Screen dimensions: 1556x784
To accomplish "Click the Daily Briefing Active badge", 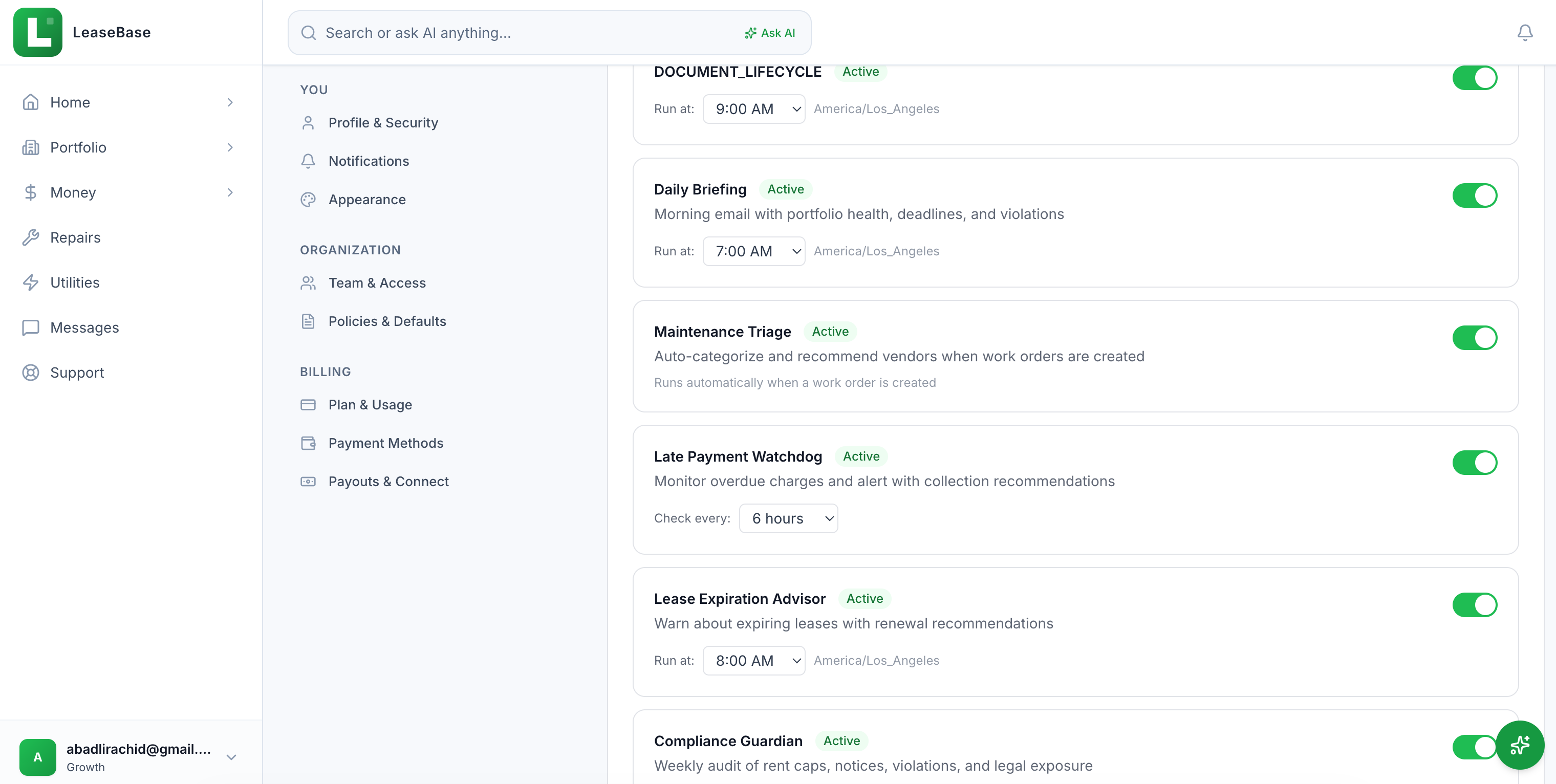I will [x=785, y=189].
